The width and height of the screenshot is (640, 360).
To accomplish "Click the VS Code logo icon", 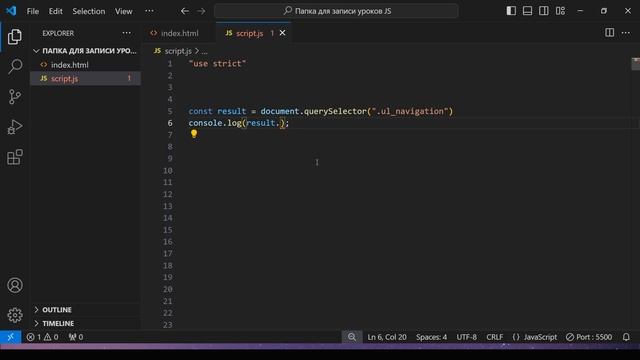I will point(11,11).
